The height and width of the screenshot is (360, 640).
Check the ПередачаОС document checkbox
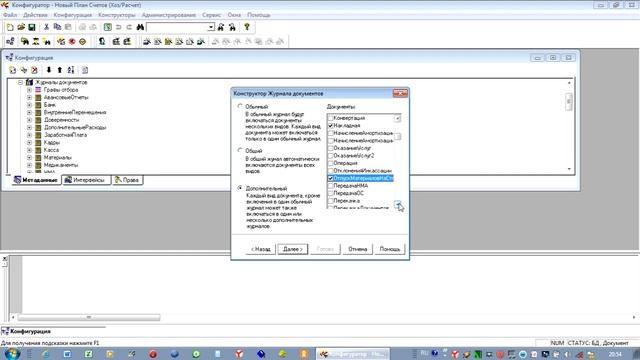[331, 193]
